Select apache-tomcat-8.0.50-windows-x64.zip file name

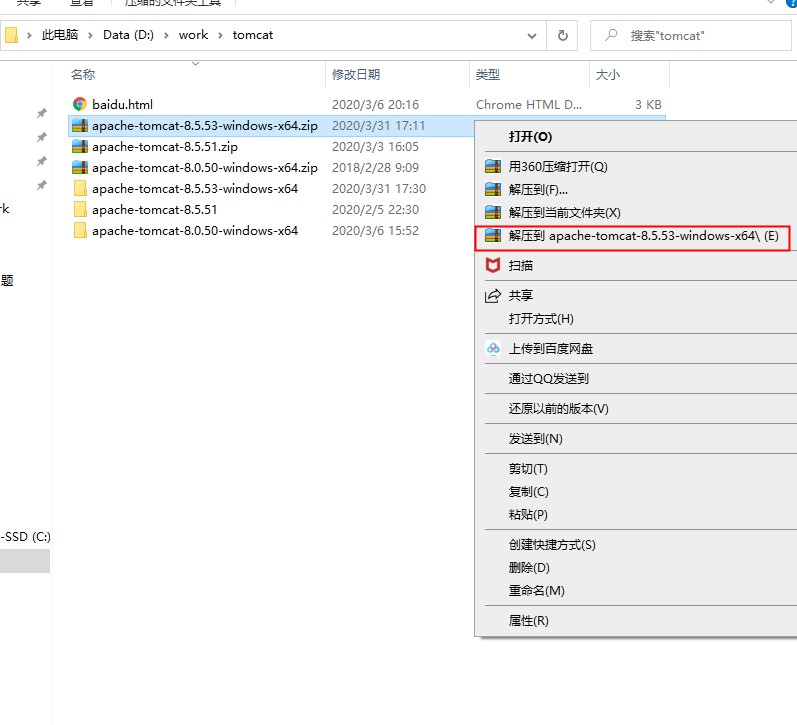point(205,167)
